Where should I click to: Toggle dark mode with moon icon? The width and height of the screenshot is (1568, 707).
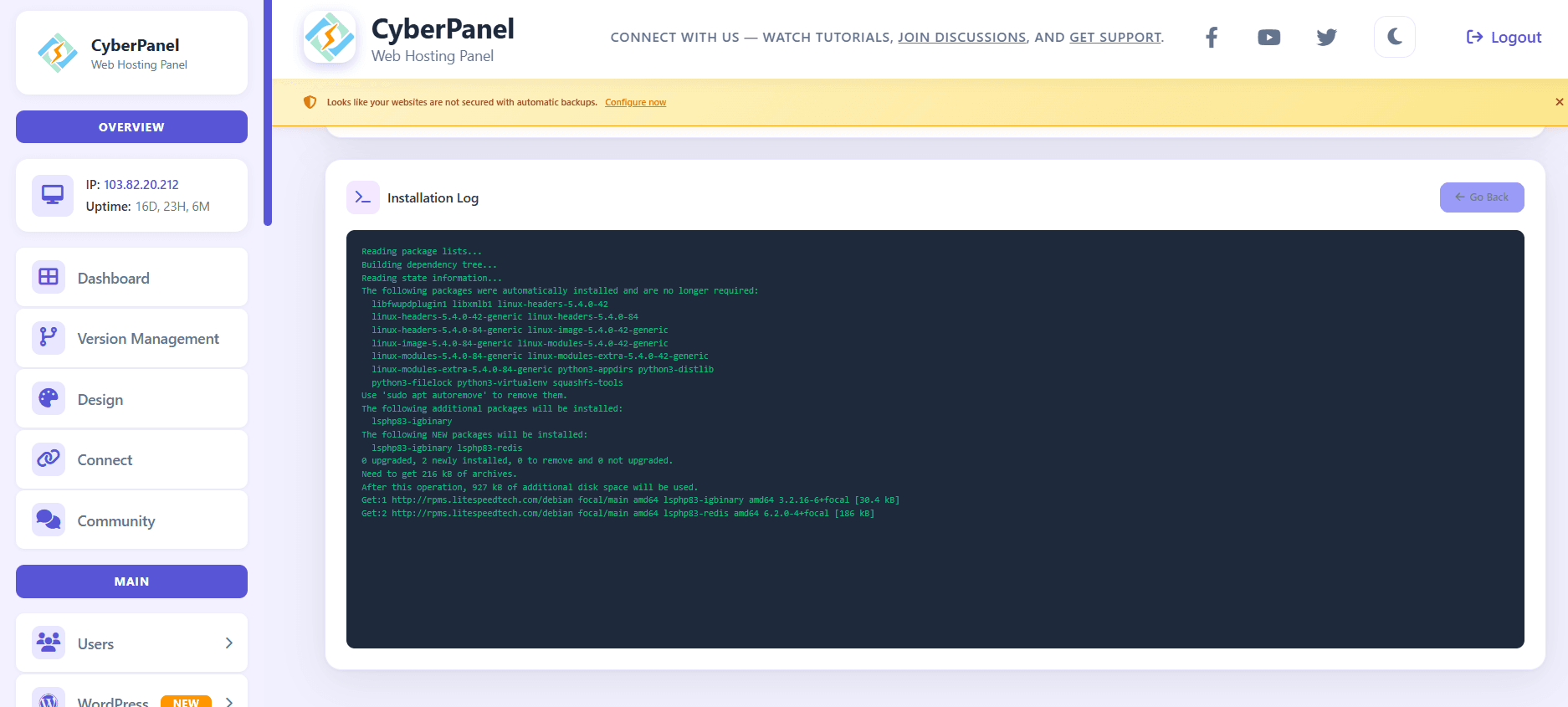pyautogui.click(x=1394, y=37)
